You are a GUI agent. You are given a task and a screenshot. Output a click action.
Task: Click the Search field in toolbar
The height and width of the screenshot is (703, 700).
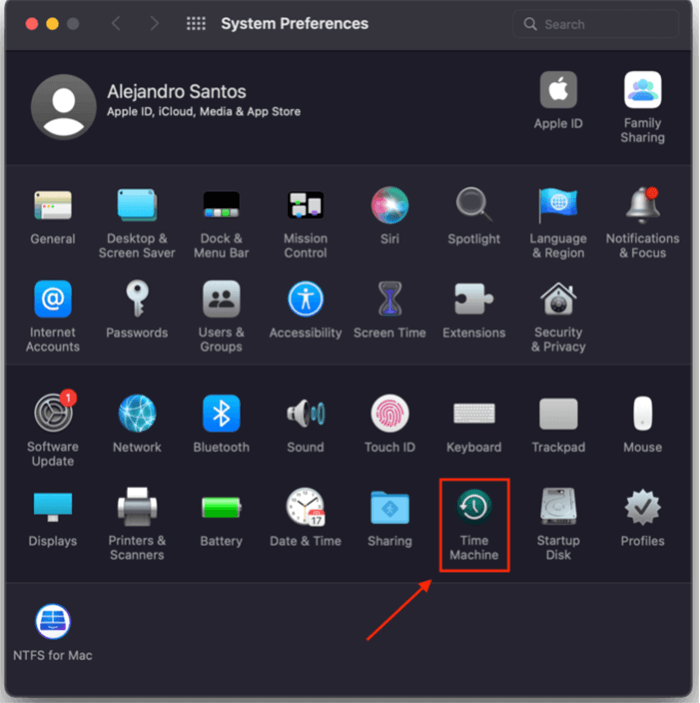[x=600, y=23]
